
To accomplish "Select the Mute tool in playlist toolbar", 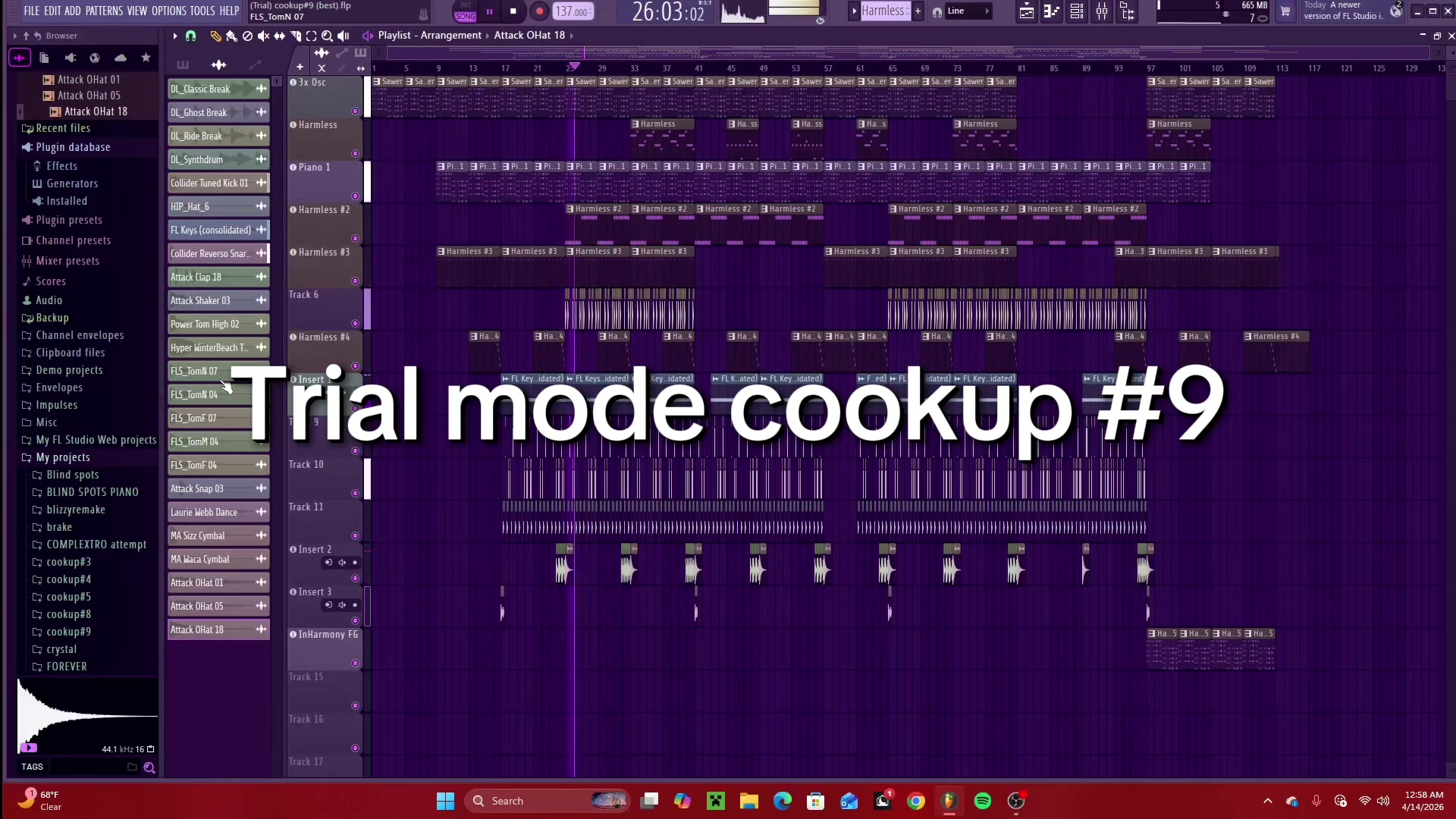I will point(263,36).
